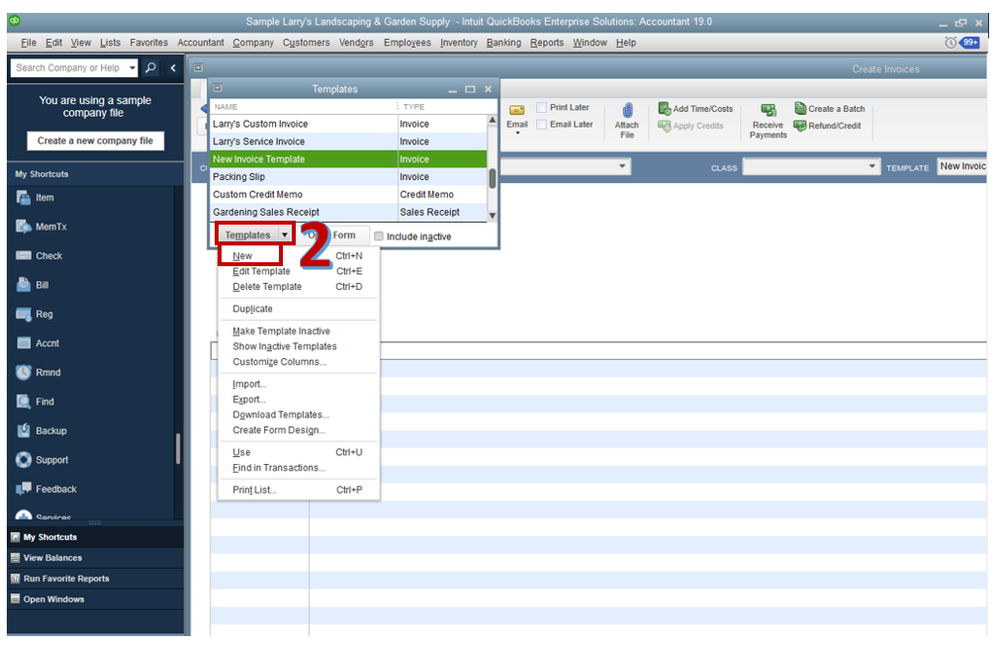This screenshot has height=656, width=998.
Task: Expand the Email button dropdown arrow
Action: (x=517, y=134)
